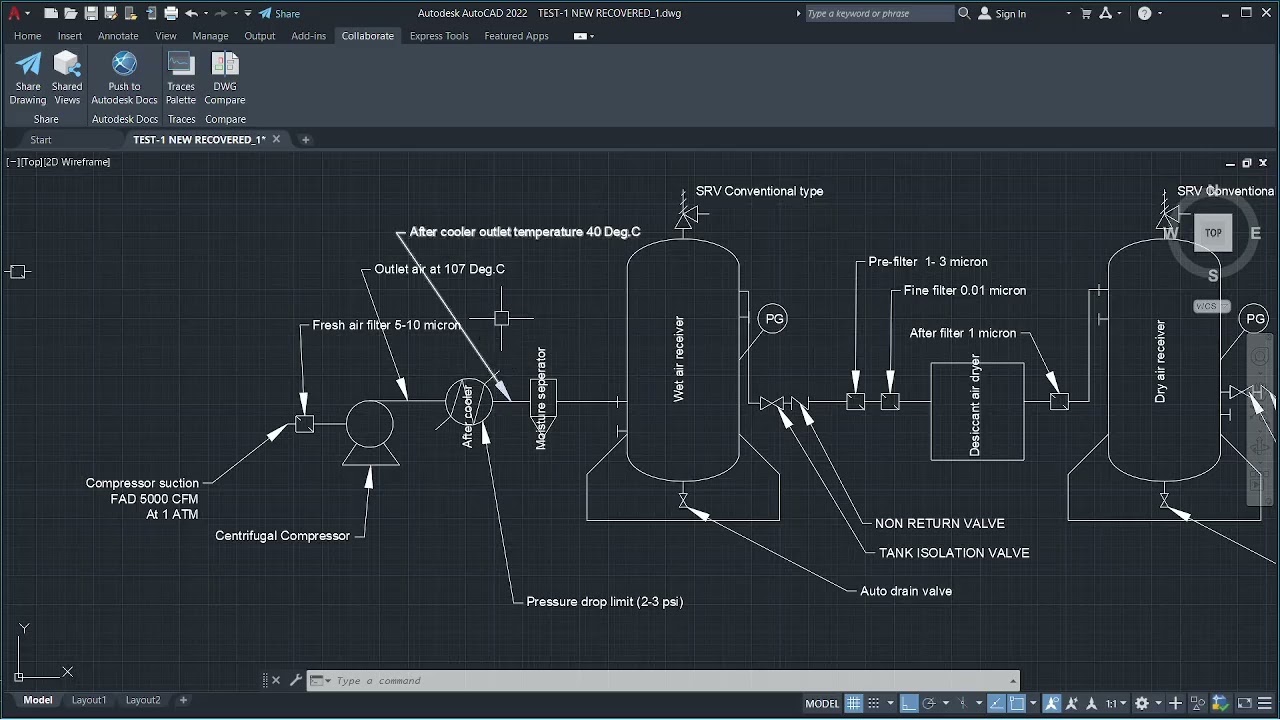This screenshot has width=1280, height=720.
Task: Expand the application menu dropdown arrow
Action: pyautogui.click(x=28, y=14)
